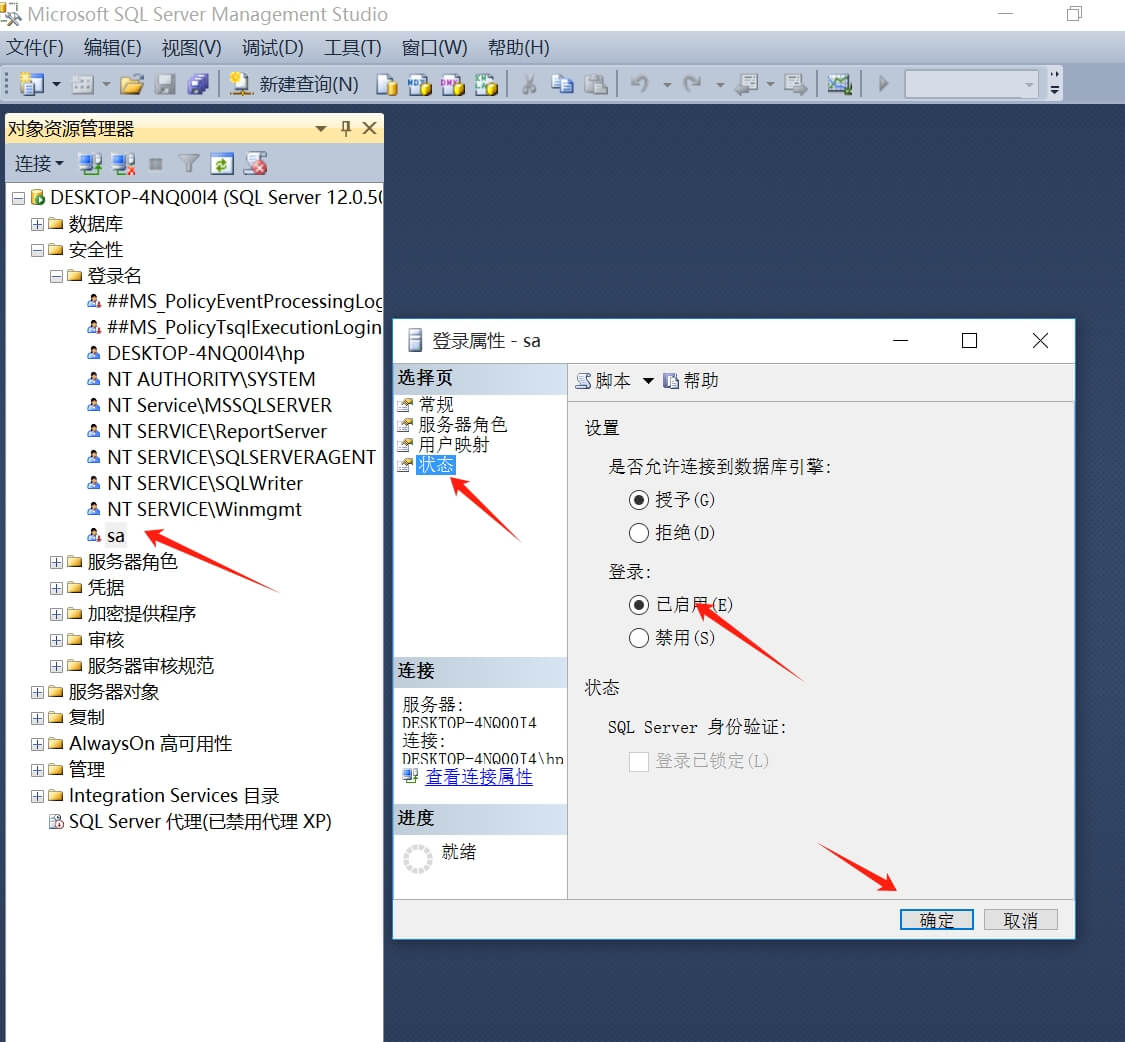Collapse the 登录名 (Logins) folder
Image resolution: width=1125 pixels, height=1042 pixels.
click(x=56, y=276)
